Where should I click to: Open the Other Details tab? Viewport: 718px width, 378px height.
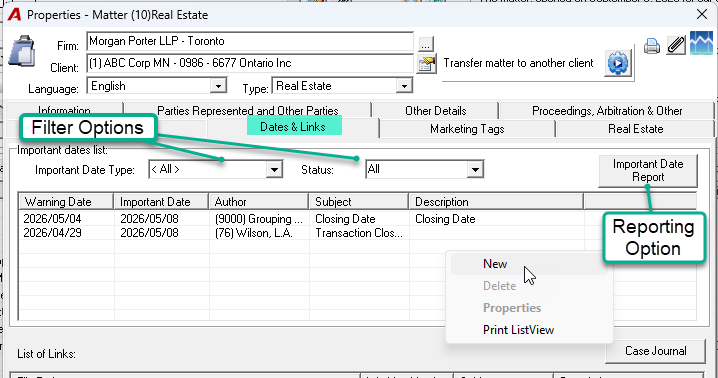[435, 111]
